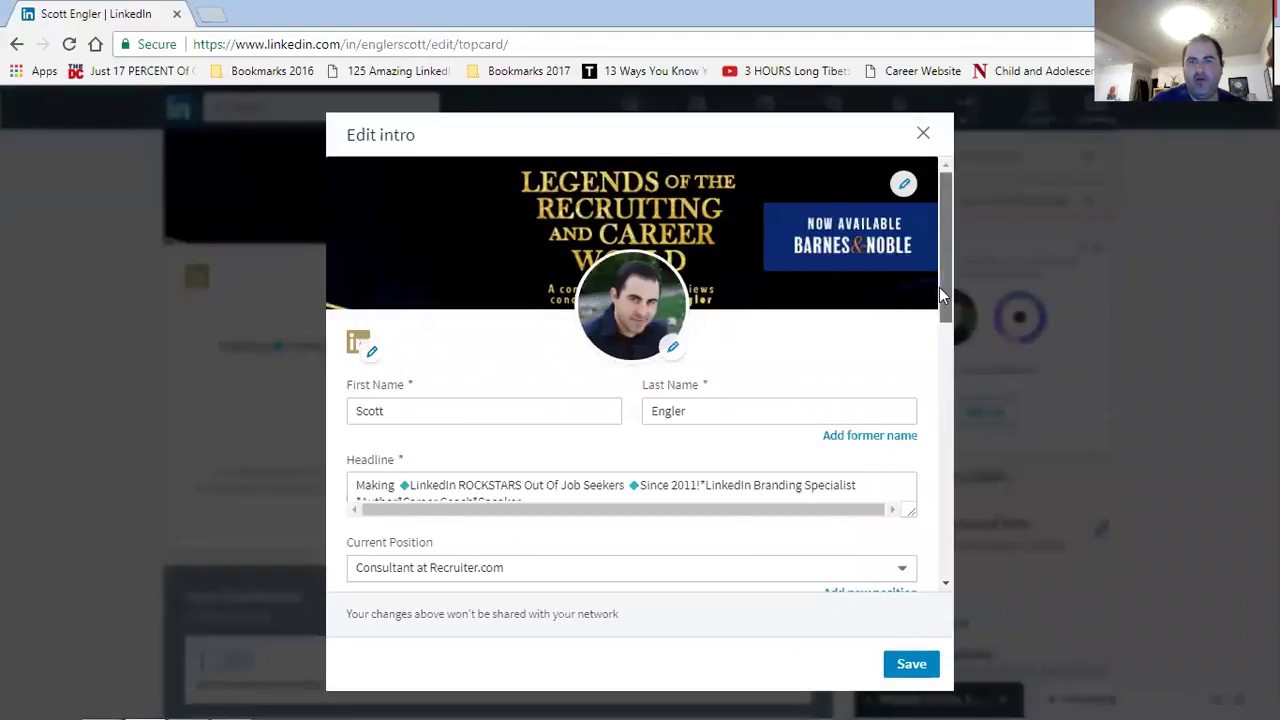Click the First Name field containing Scott
This screenshot has width=1280, height=720.
[x=484, y=411]
